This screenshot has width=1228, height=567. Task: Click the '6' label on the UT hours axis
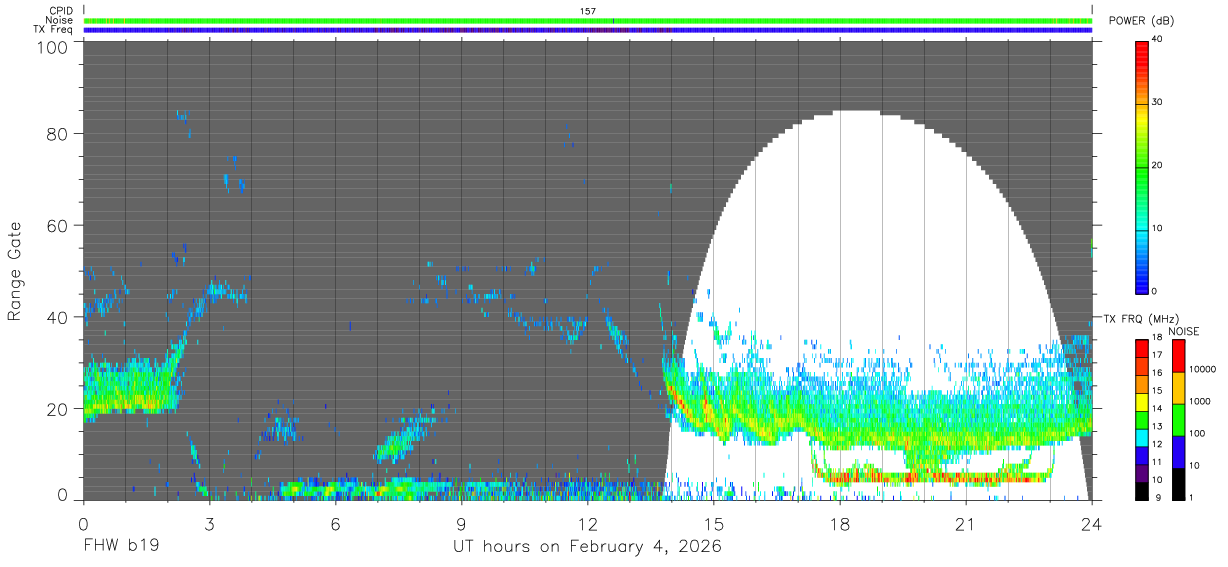pyautogui.click(x=335, y=524)
